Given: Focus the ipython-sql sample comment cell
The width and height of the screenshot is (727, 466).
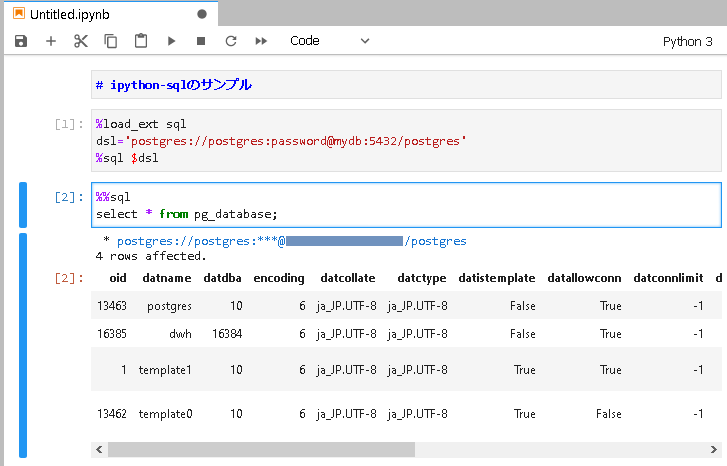Looking at the screenshot, I should pyautogui.click(x=406, y=85).
